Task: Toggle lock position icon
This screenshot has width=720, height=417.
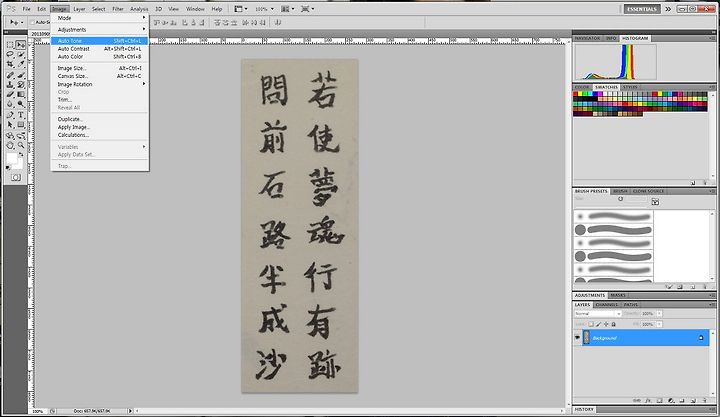Action: point(606,324)
